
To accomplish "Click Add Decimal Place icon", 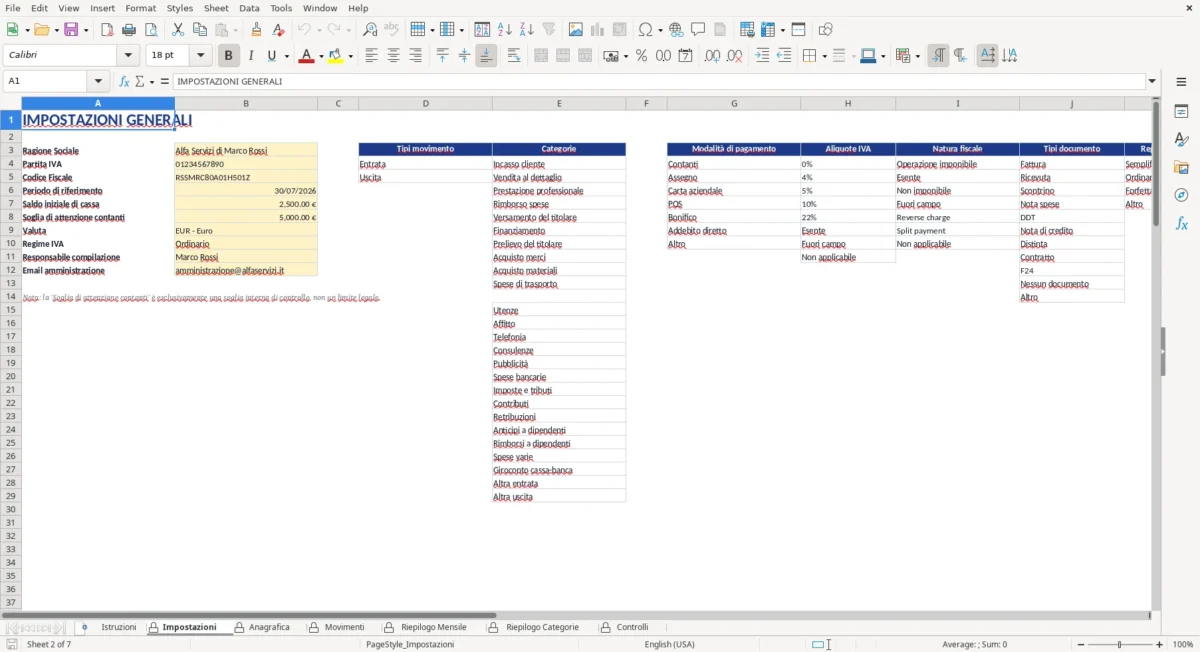I will tap(712, 56).
